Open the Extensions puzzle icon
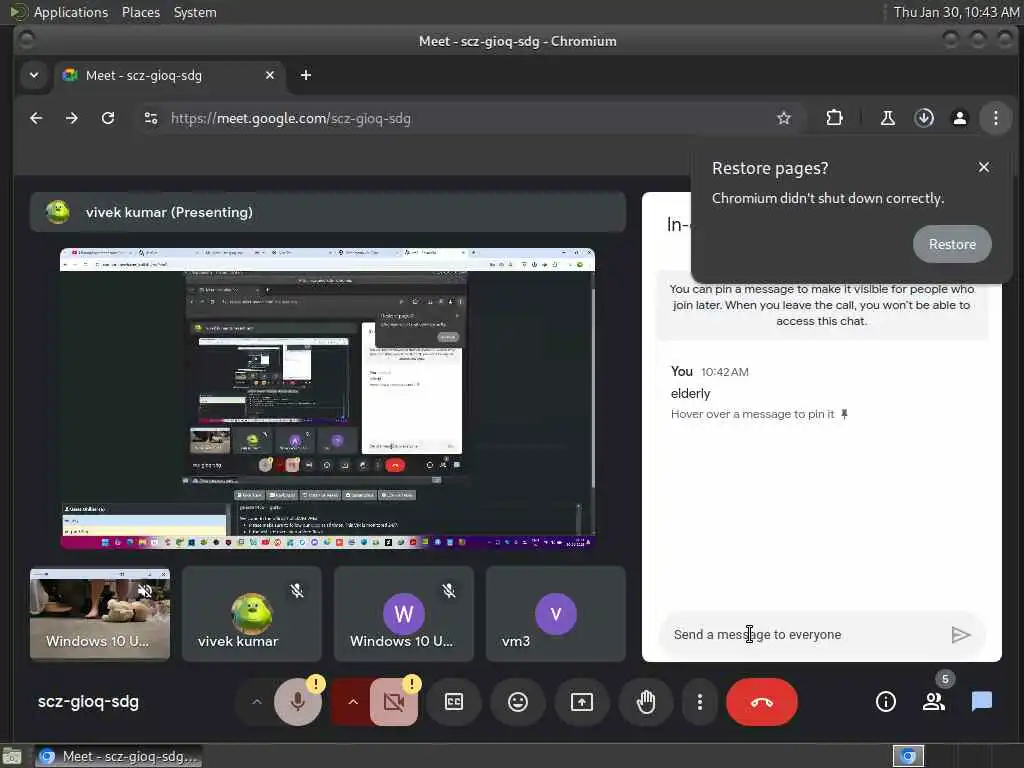 point(834,118)
